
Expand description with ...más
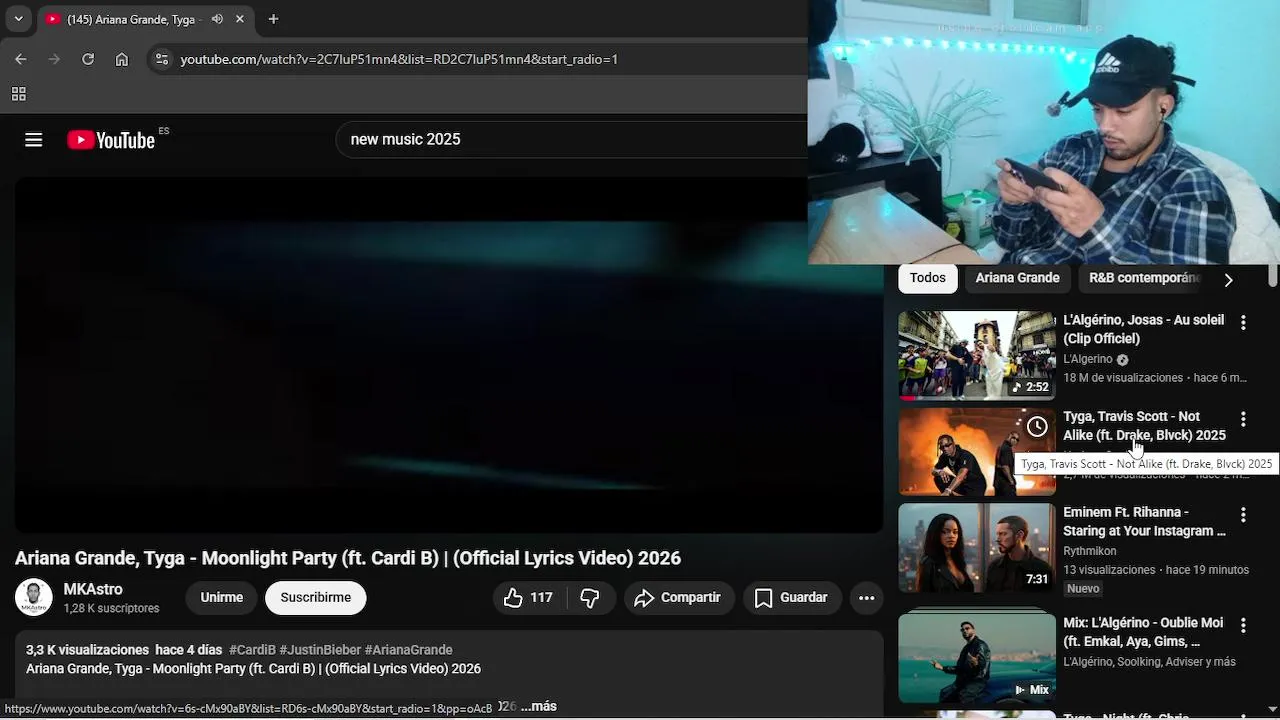(x=538, y=706)
